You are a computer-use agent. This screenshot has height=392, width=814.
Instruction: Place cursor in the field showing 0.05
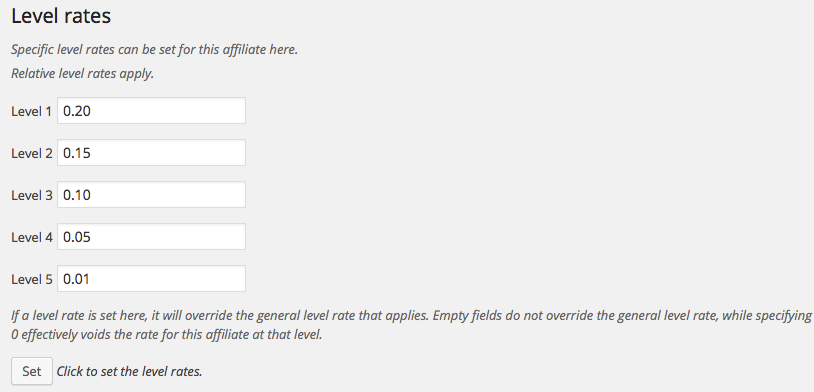coord(151,237)
